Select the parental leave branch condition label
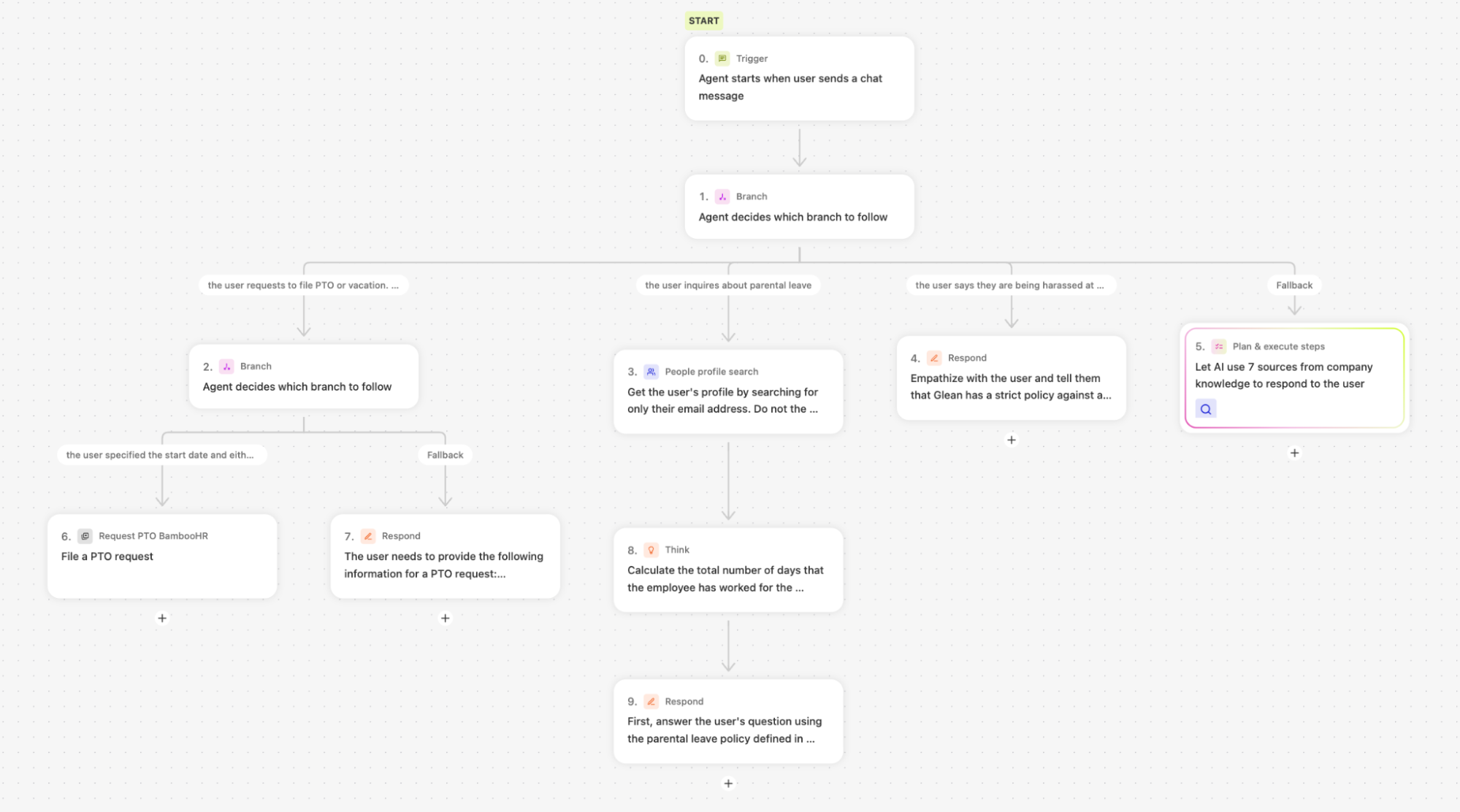Viewport: 1460px width, 812px height. [727, 286]
